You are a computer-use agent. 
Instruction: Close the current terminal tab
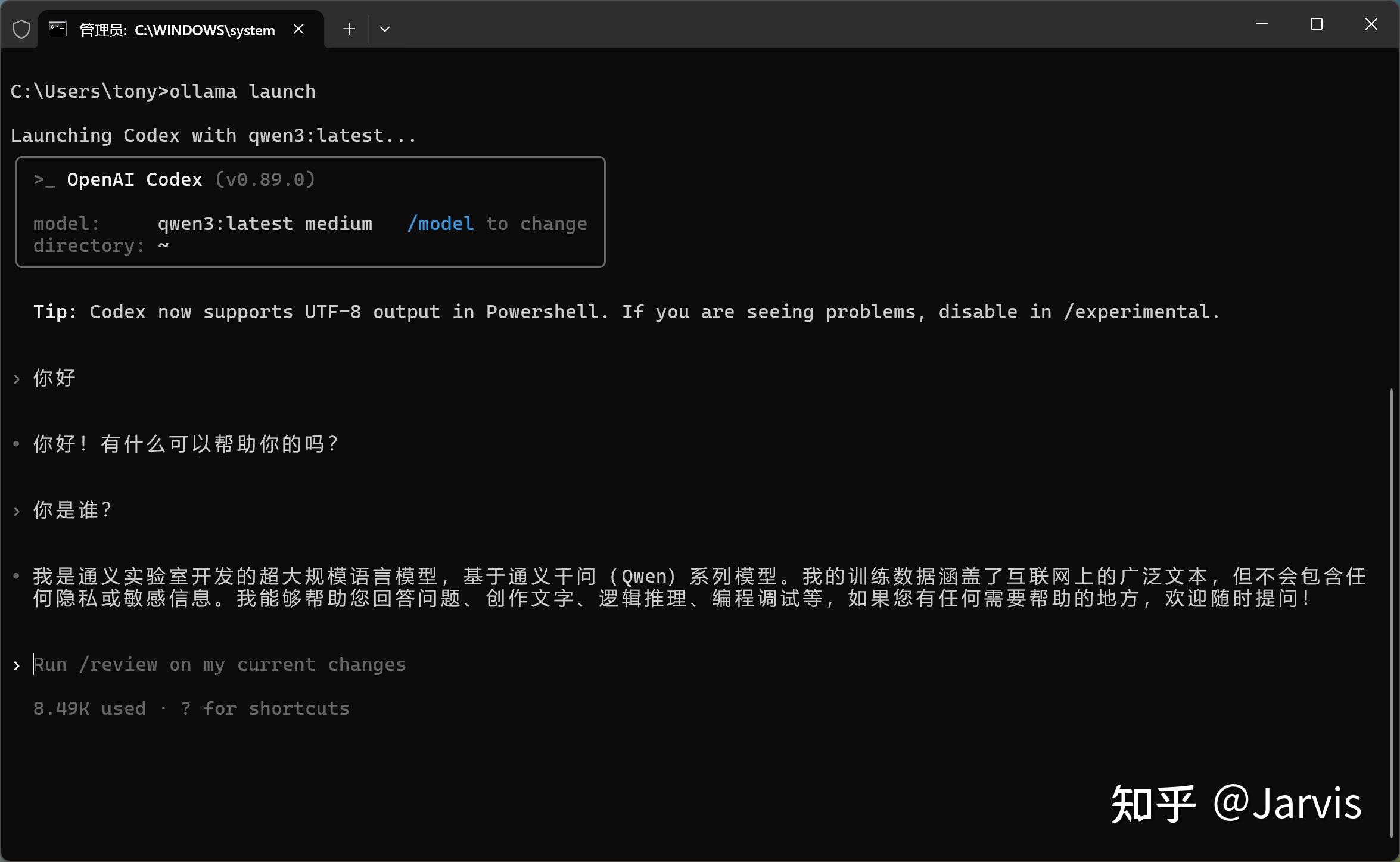click(299, 29)
